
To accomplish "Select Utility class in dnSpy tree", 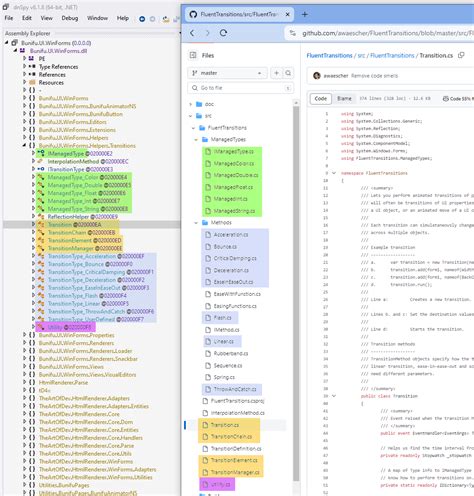I will pos(69,327).
